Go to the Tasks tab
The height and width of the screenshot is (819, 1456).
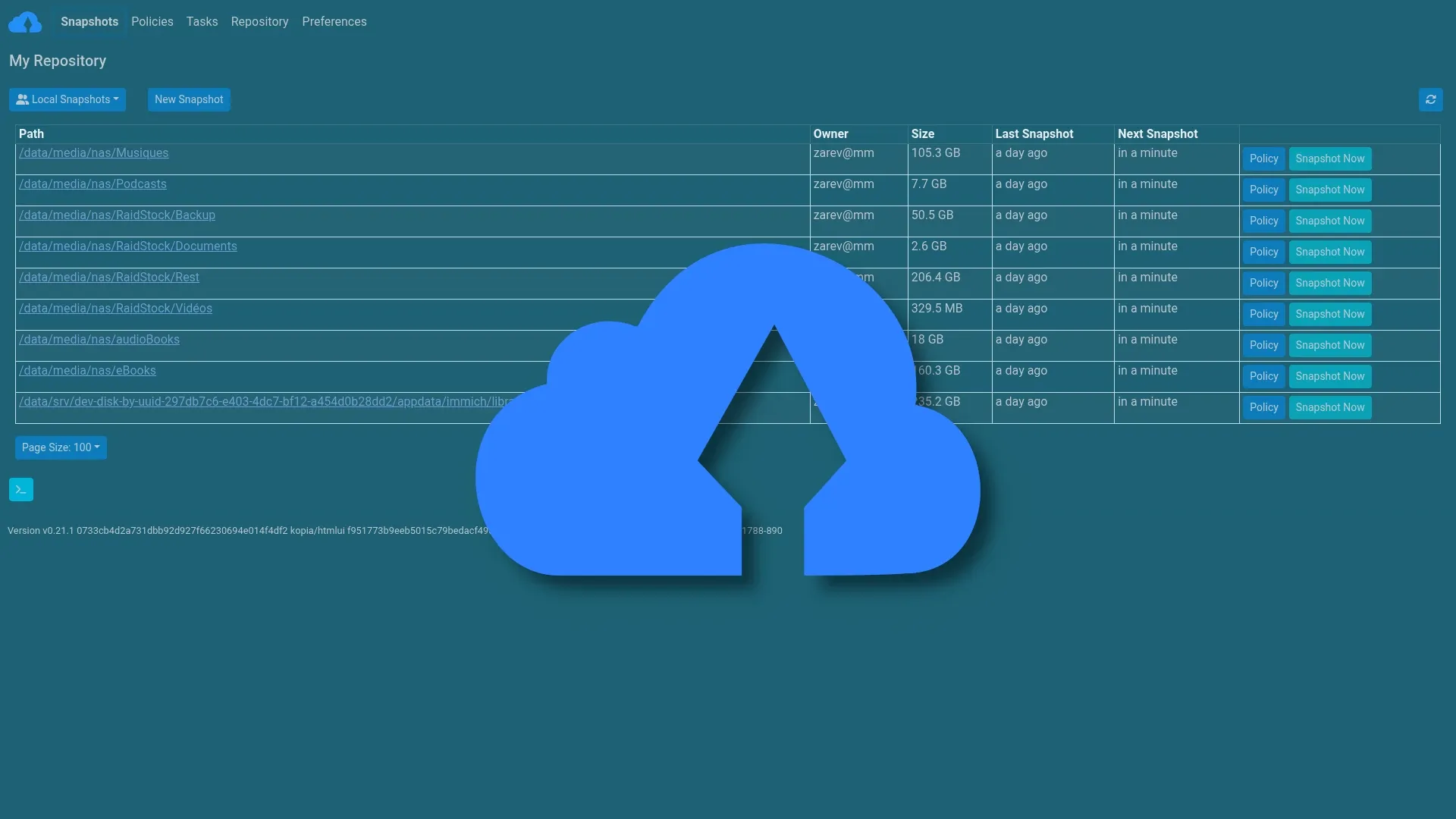tap(202, 22)
